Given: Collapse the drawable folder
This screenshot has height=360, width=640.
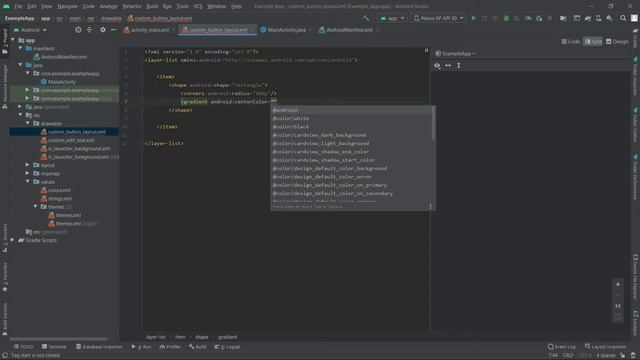Looking at the screenshot, I should 28,123.
